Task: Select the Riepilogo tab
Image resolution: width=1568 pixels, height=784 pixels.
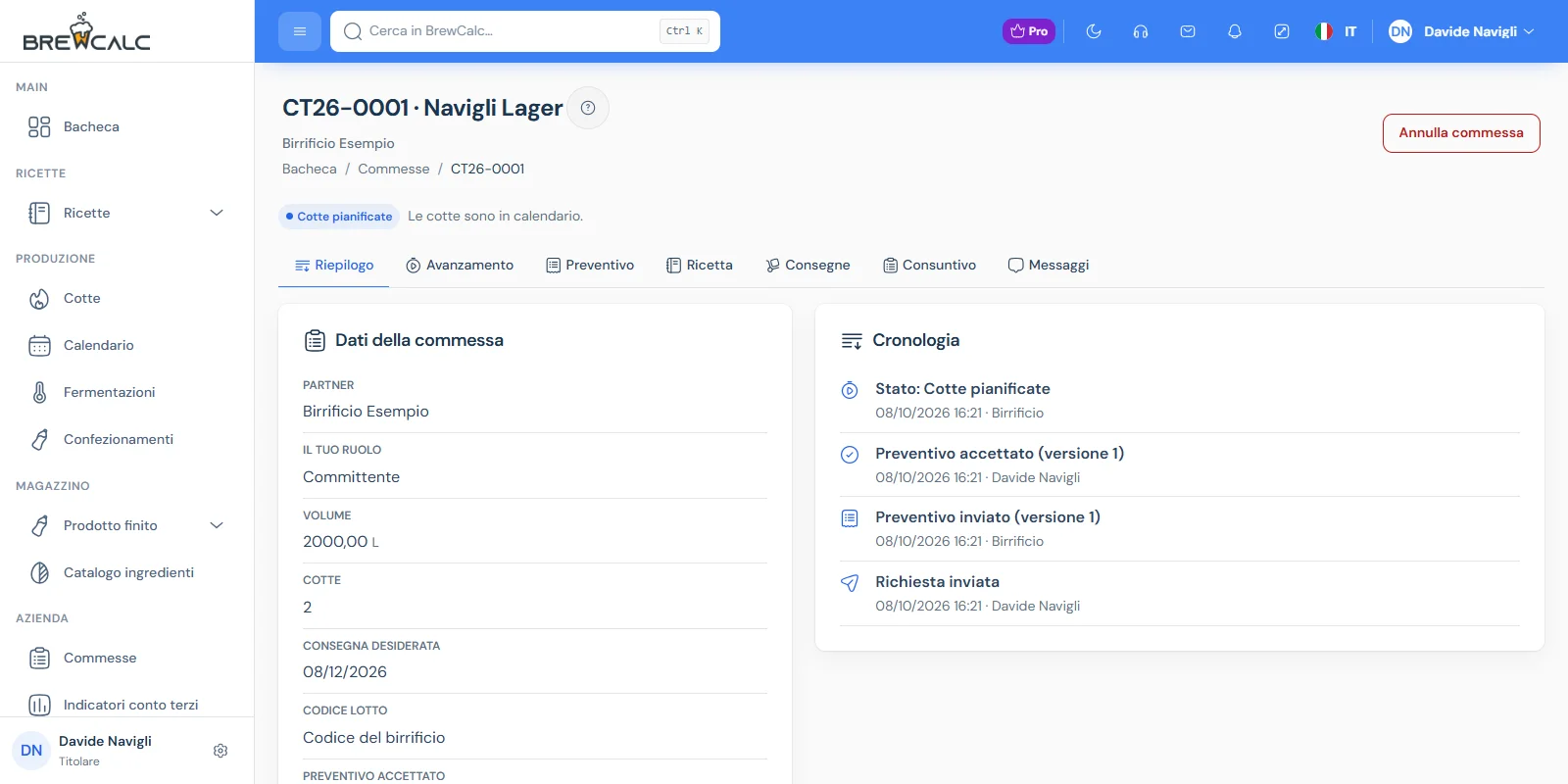Action: 334,266
